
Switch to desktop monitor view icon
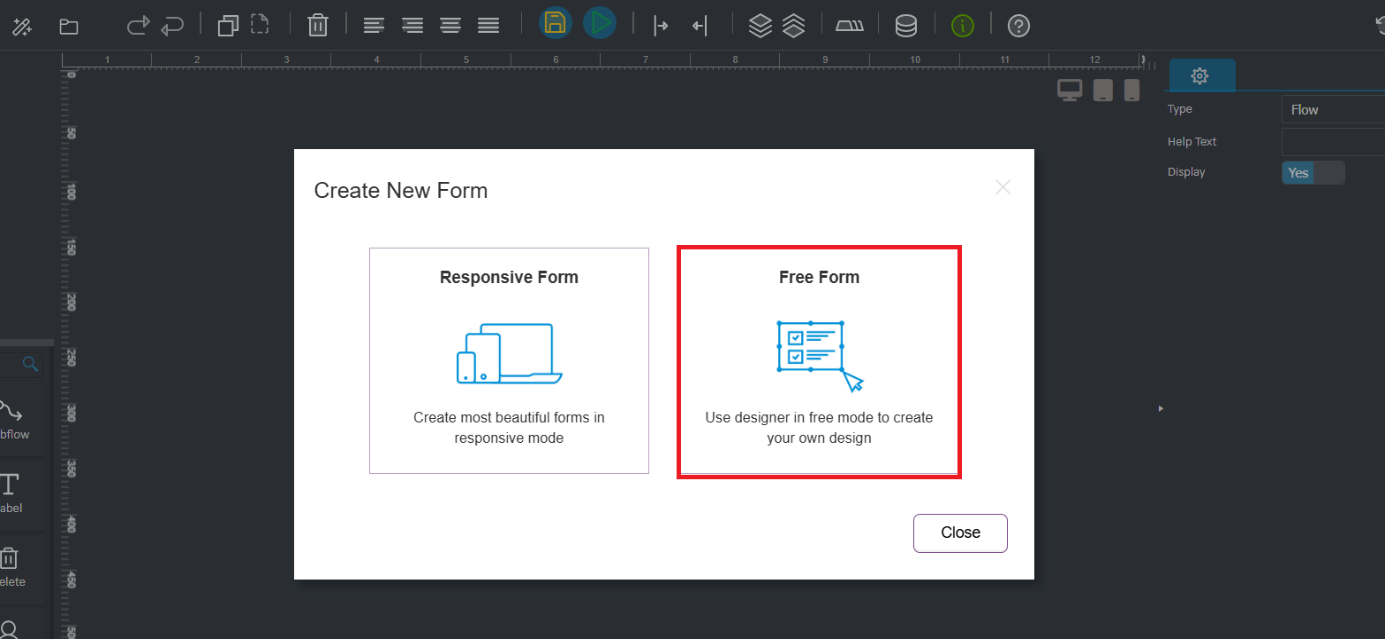coord(1070,91)
